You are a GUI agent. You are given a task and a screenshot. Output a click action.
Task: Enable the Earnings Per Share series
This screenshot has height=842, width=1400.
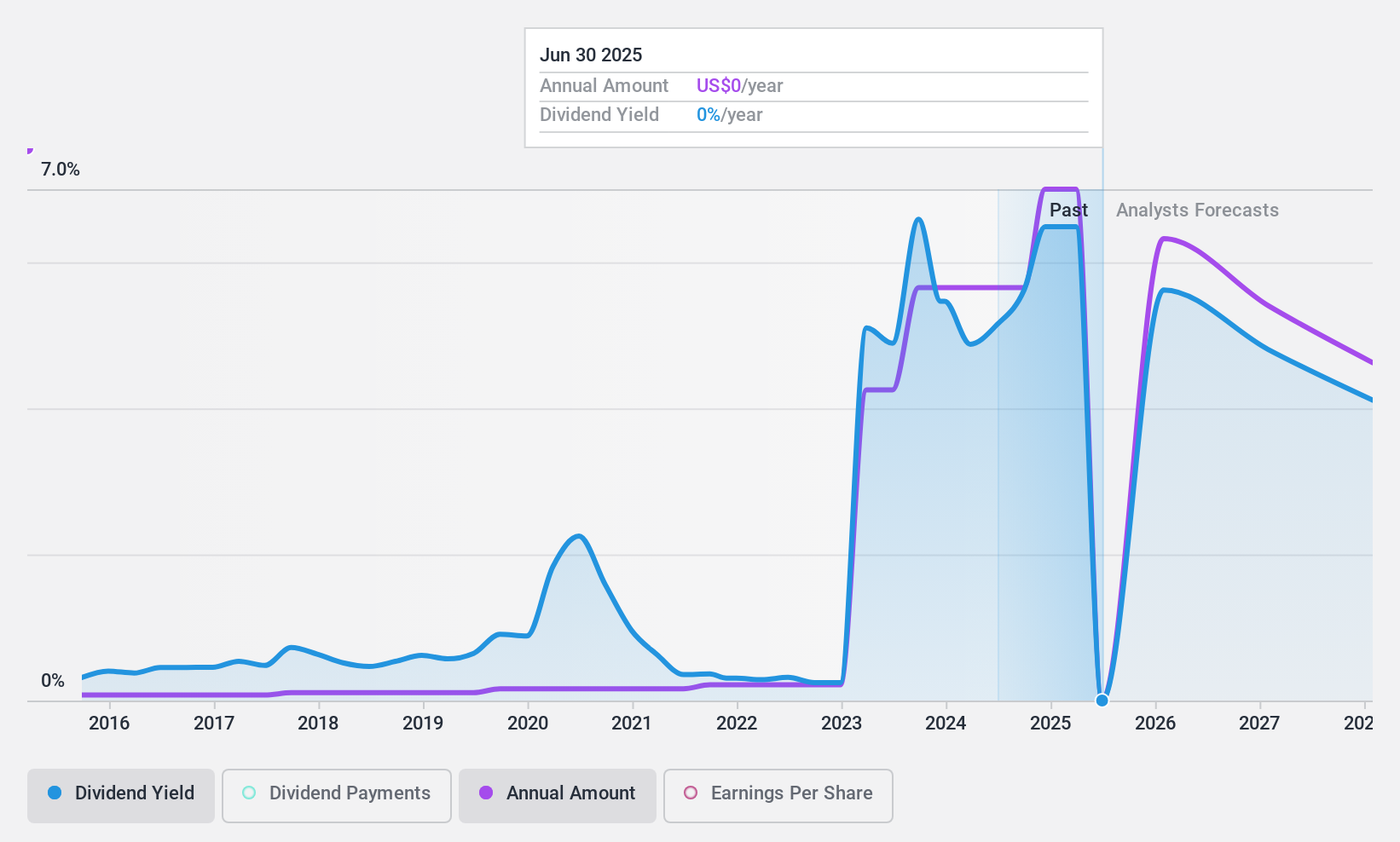(x=778, y=796)
